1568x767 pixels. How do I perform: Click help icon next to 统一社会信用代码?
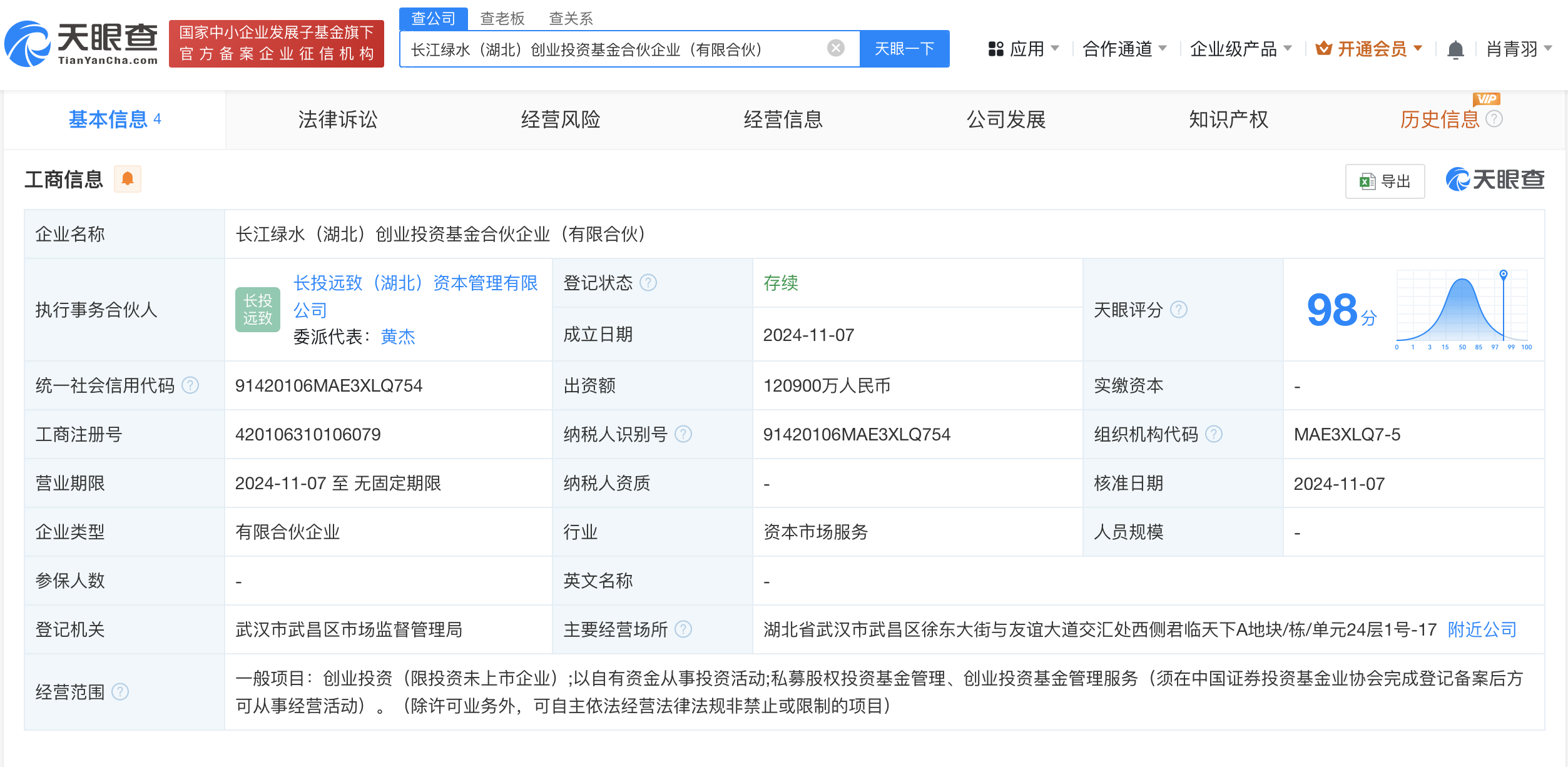(190, 385)
